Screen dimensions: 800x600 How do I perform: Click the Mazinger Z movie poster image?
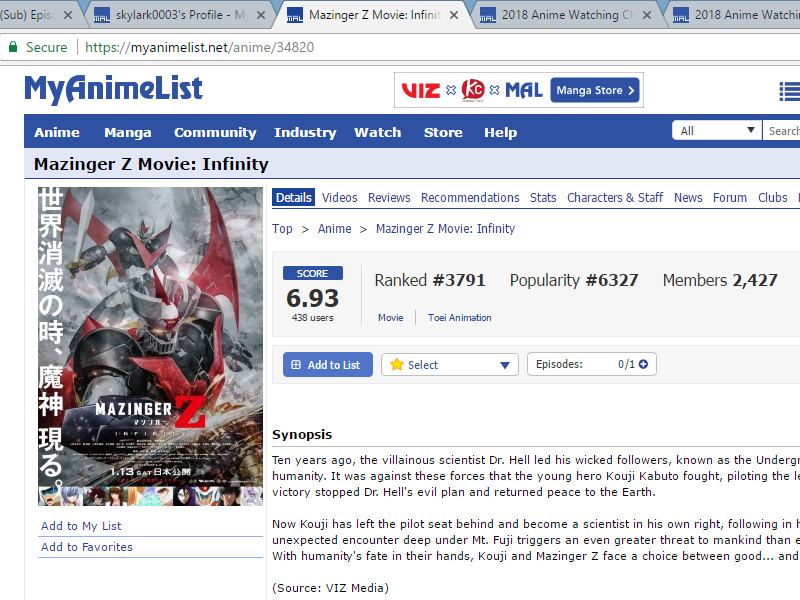pyautogui.click(x=136, y=346)
